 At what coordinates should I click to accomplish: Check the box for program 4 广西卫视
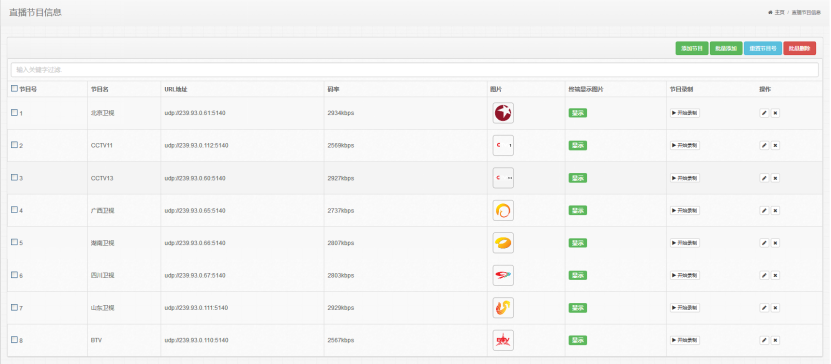(14, 210)
